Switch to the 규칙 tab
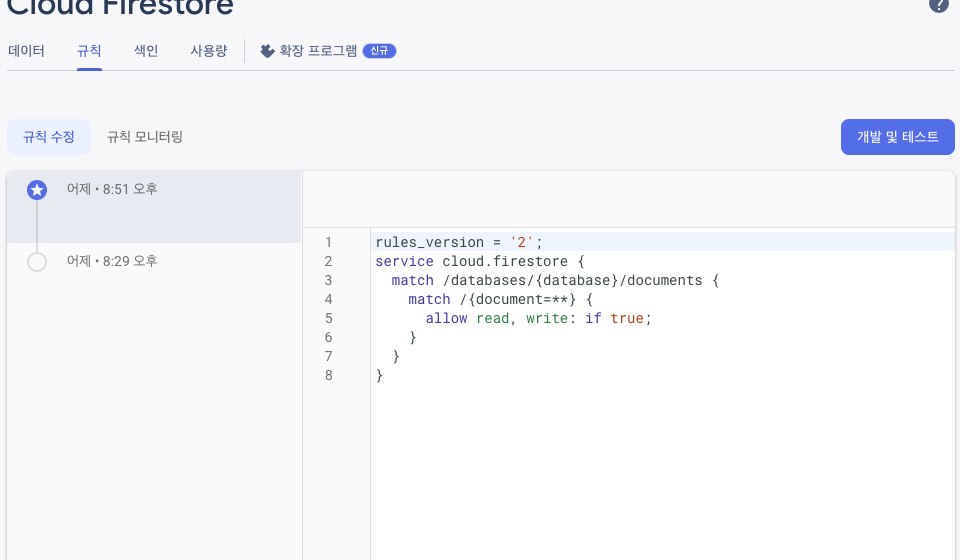Screen dimensions: 960x560 89,51
